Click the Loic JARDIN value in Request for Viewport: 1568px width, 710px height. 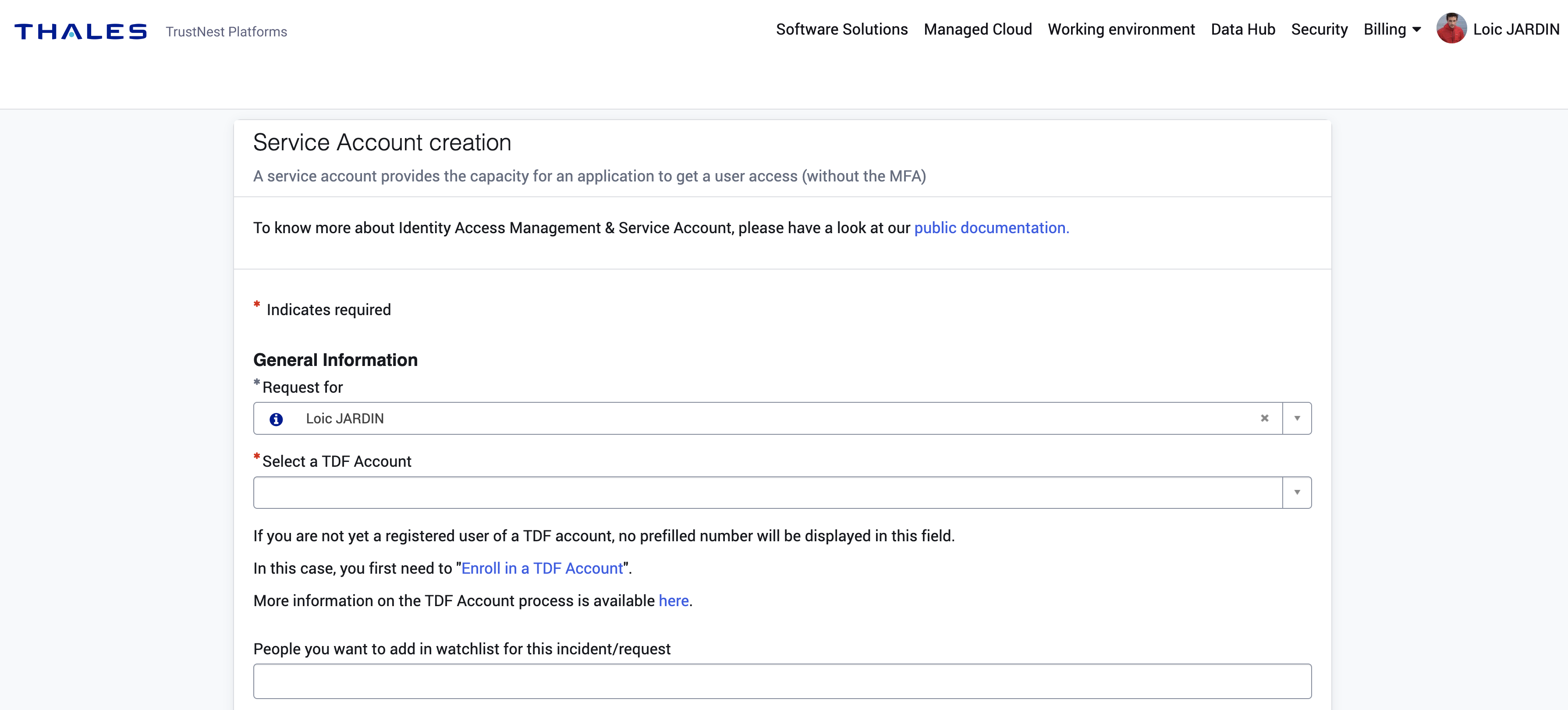[344, 419]
